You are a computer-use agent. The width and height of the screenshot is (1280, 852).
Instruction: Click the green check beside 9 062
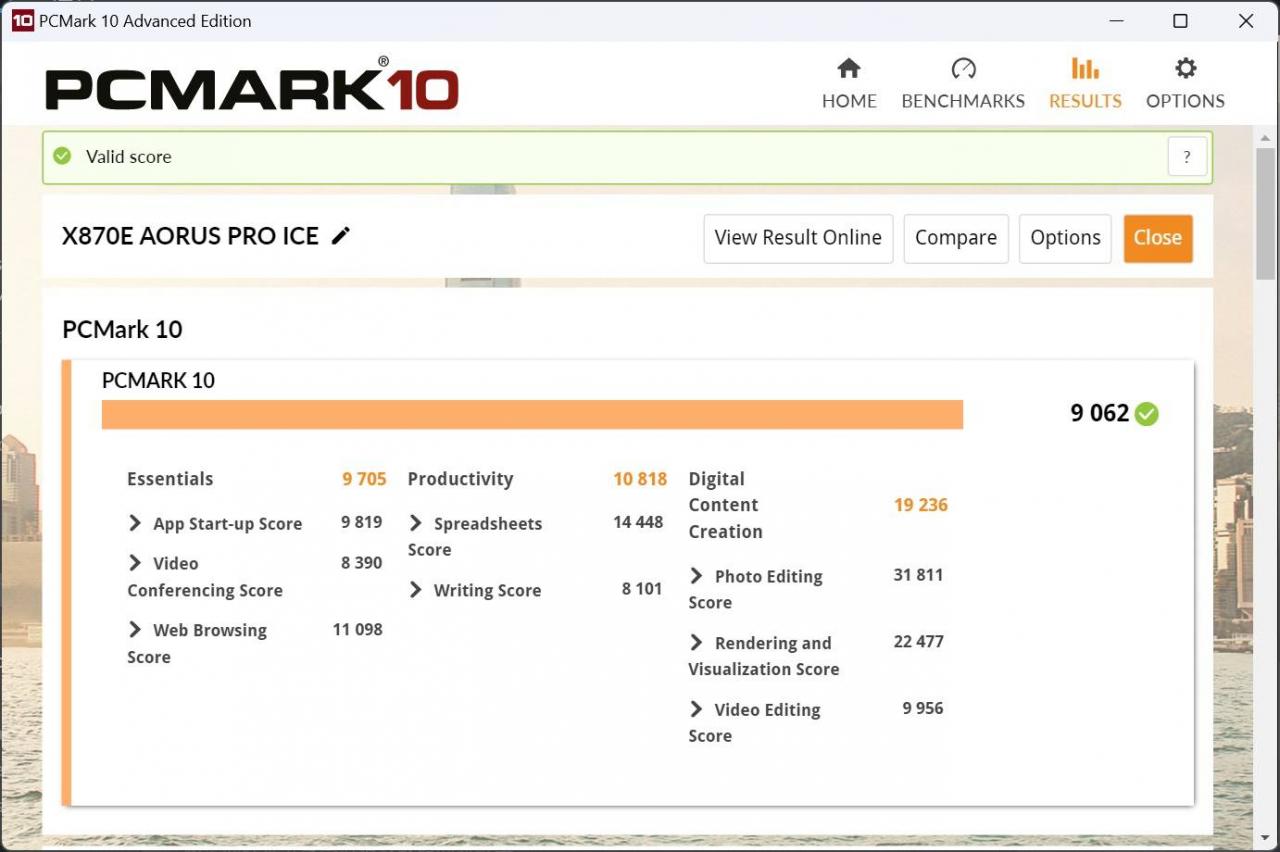tap(1147, 414)
